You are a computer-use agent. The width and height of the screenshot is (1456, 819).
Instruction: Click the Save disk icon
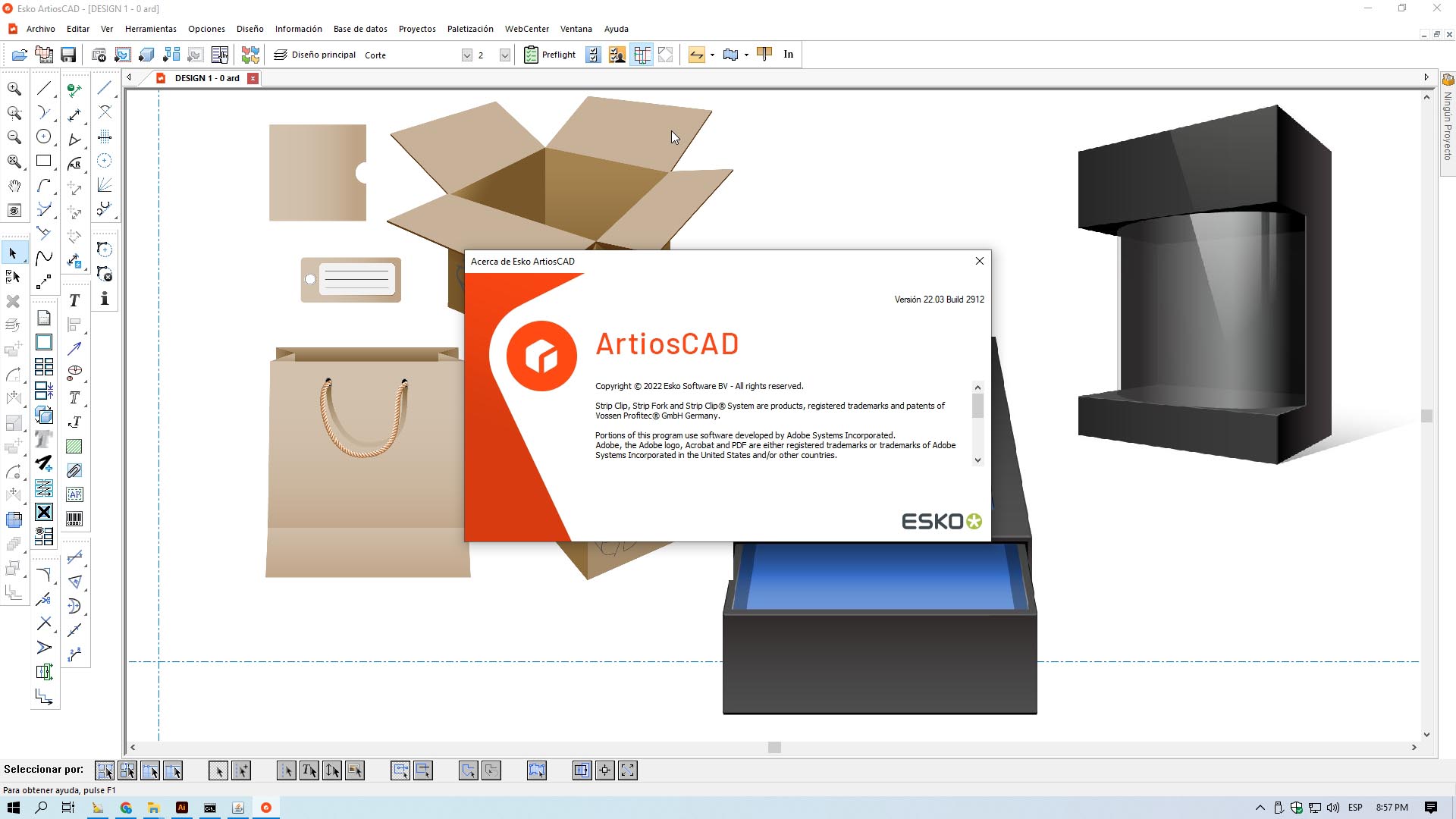point(68,55)
